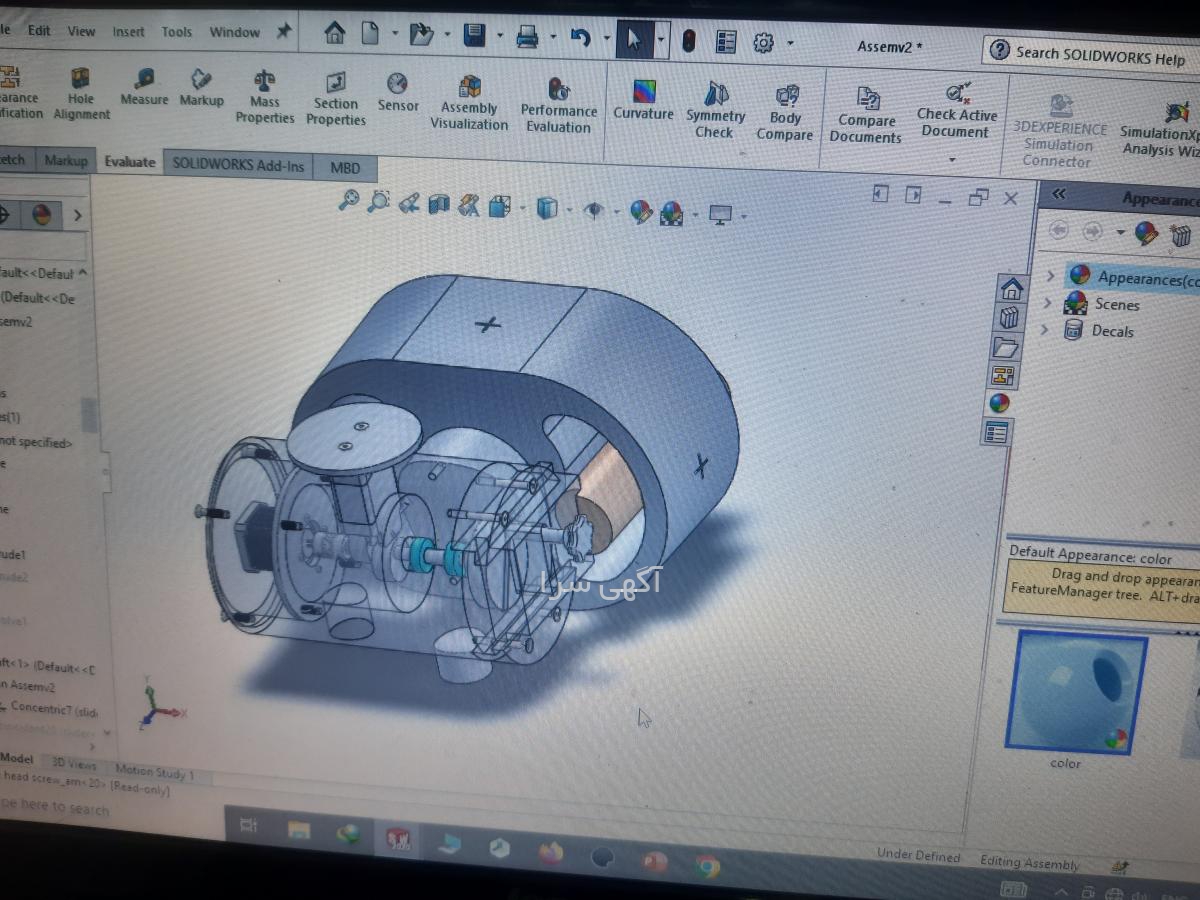Expand the Options gear dropdown arrow
The height and width of the screenshot is (900, 1200).
790,44
